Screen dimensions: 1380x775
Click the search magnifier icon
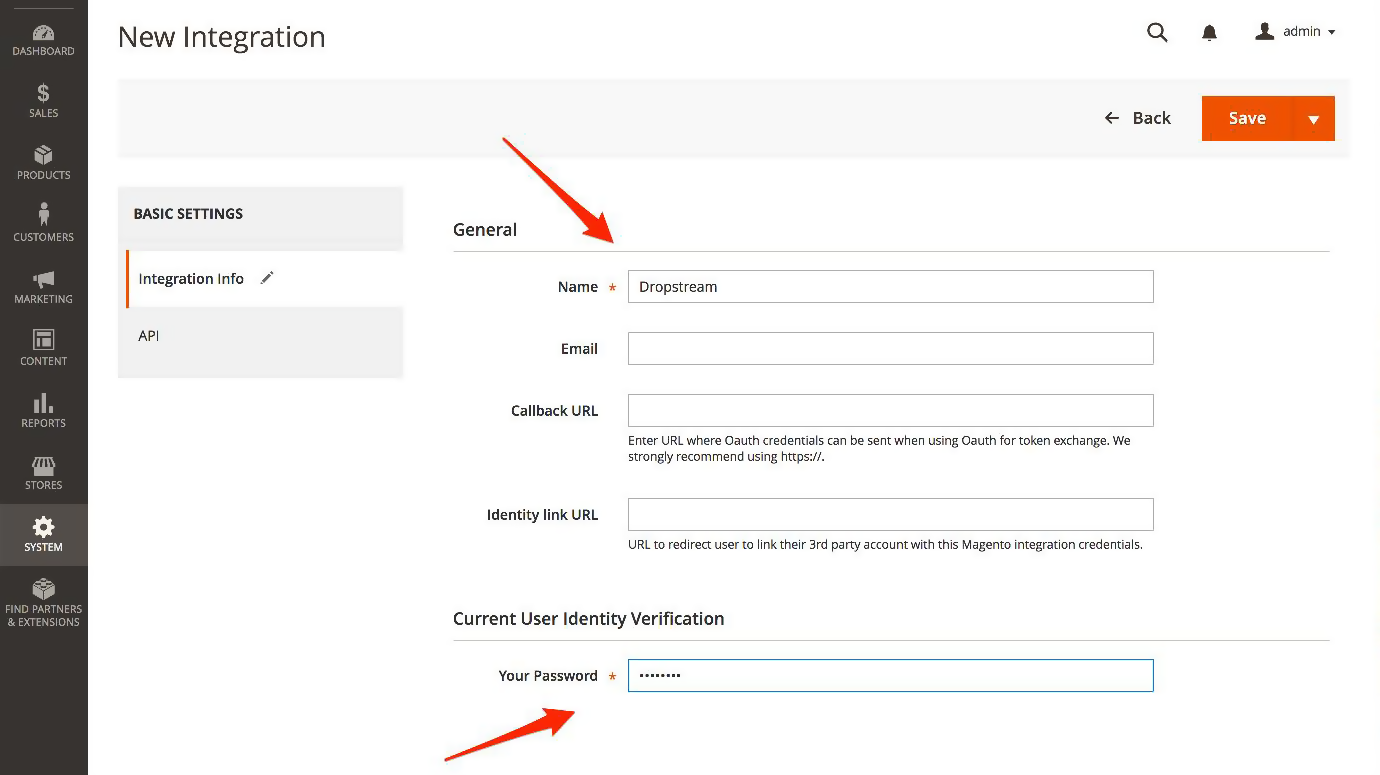pos(1157,32)
